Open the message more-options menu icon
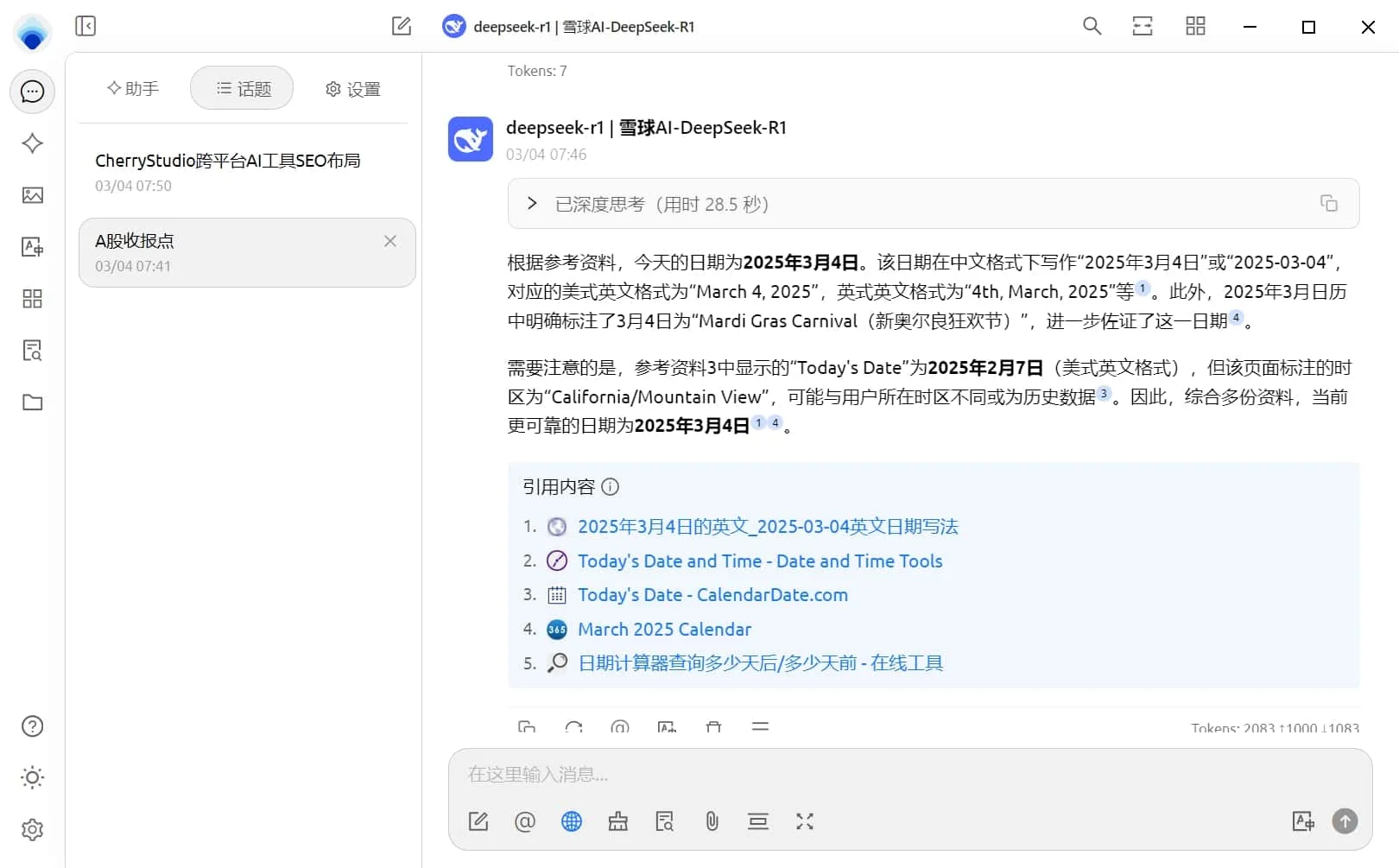1399x868 pixels. (x=760, y=727)
